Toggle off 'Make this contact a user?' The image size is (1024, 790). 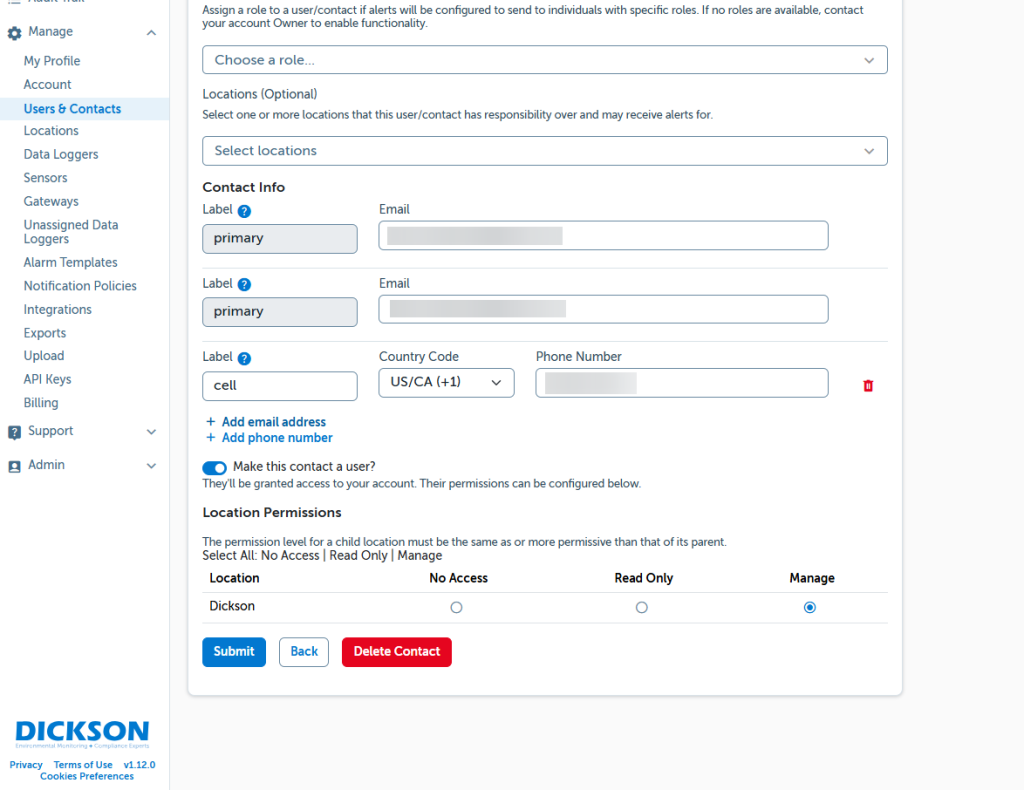pyautogui.click(x=214, y=467)
